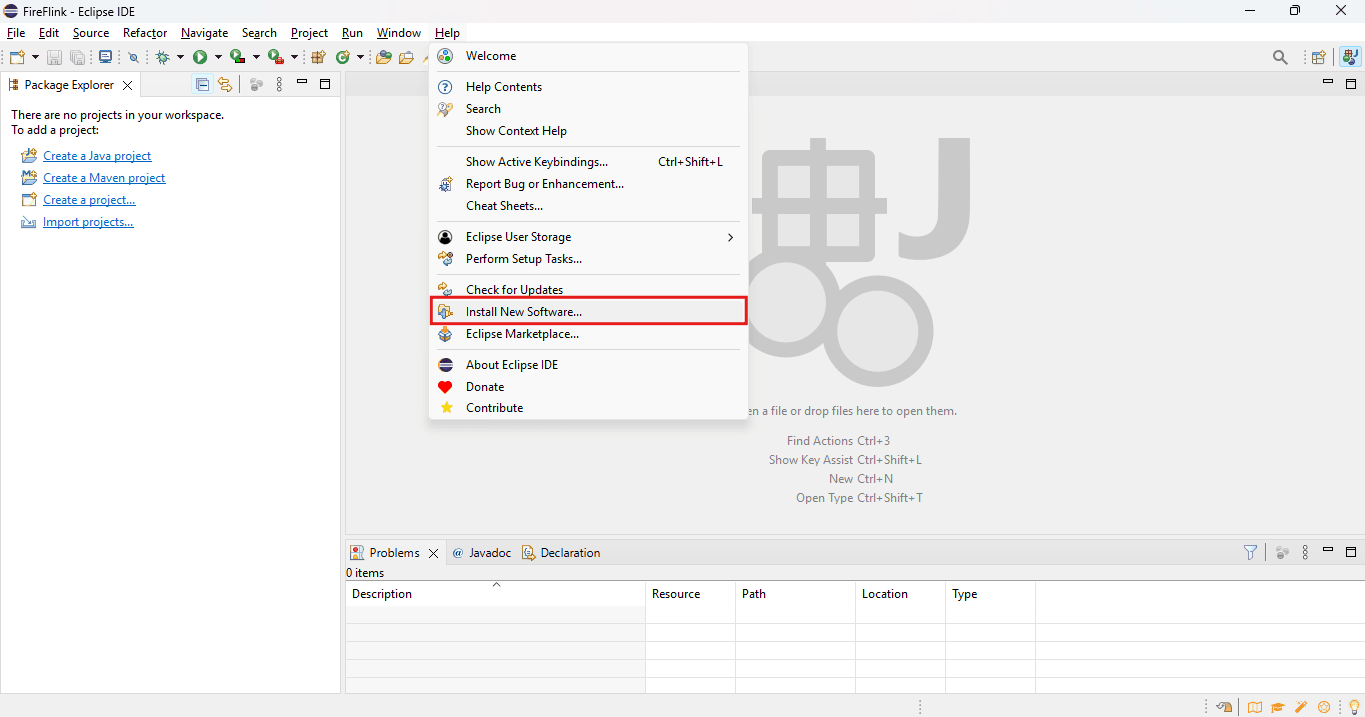The image size is (1365, 717).
Task: Click Check for Updates menu item
Action: (588, 290)
